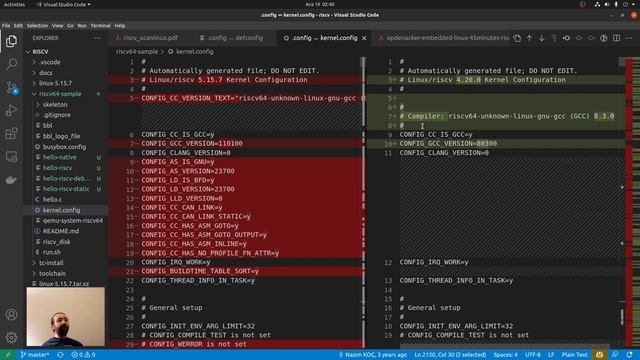Viewport: 640px width, 360px height.
Task: Click the Synchronize Changes status icon
Action: coord(60,355)
